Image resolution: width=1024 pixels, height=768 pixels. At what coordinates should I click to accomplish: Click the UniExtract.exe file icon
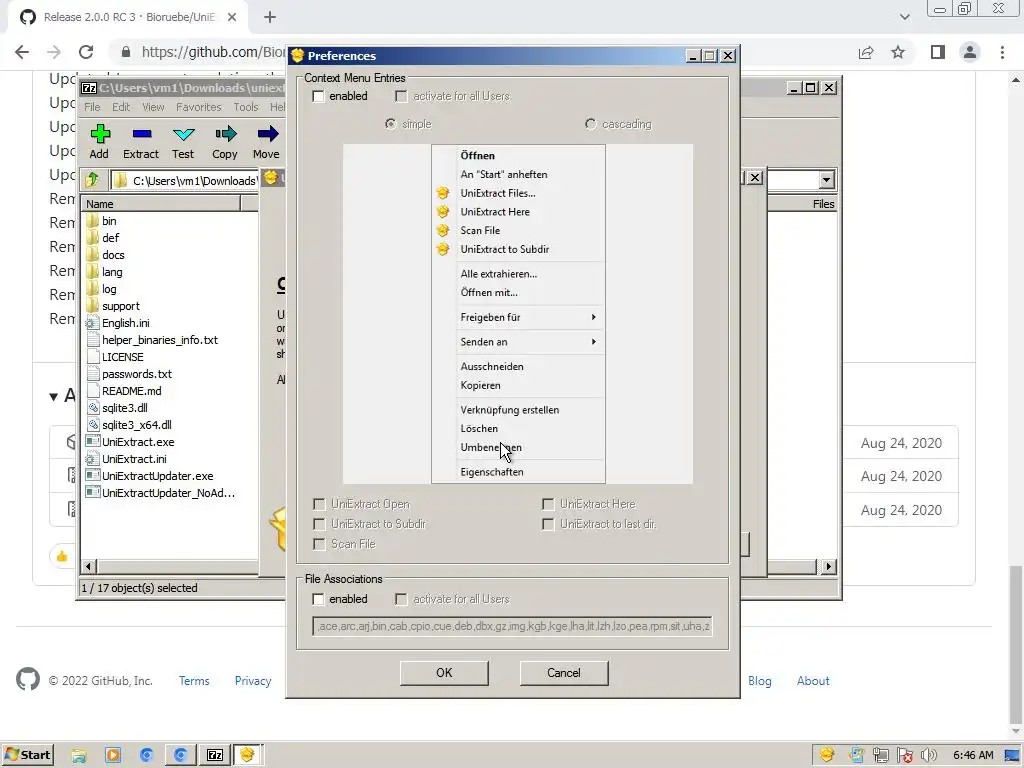(93, 441)
